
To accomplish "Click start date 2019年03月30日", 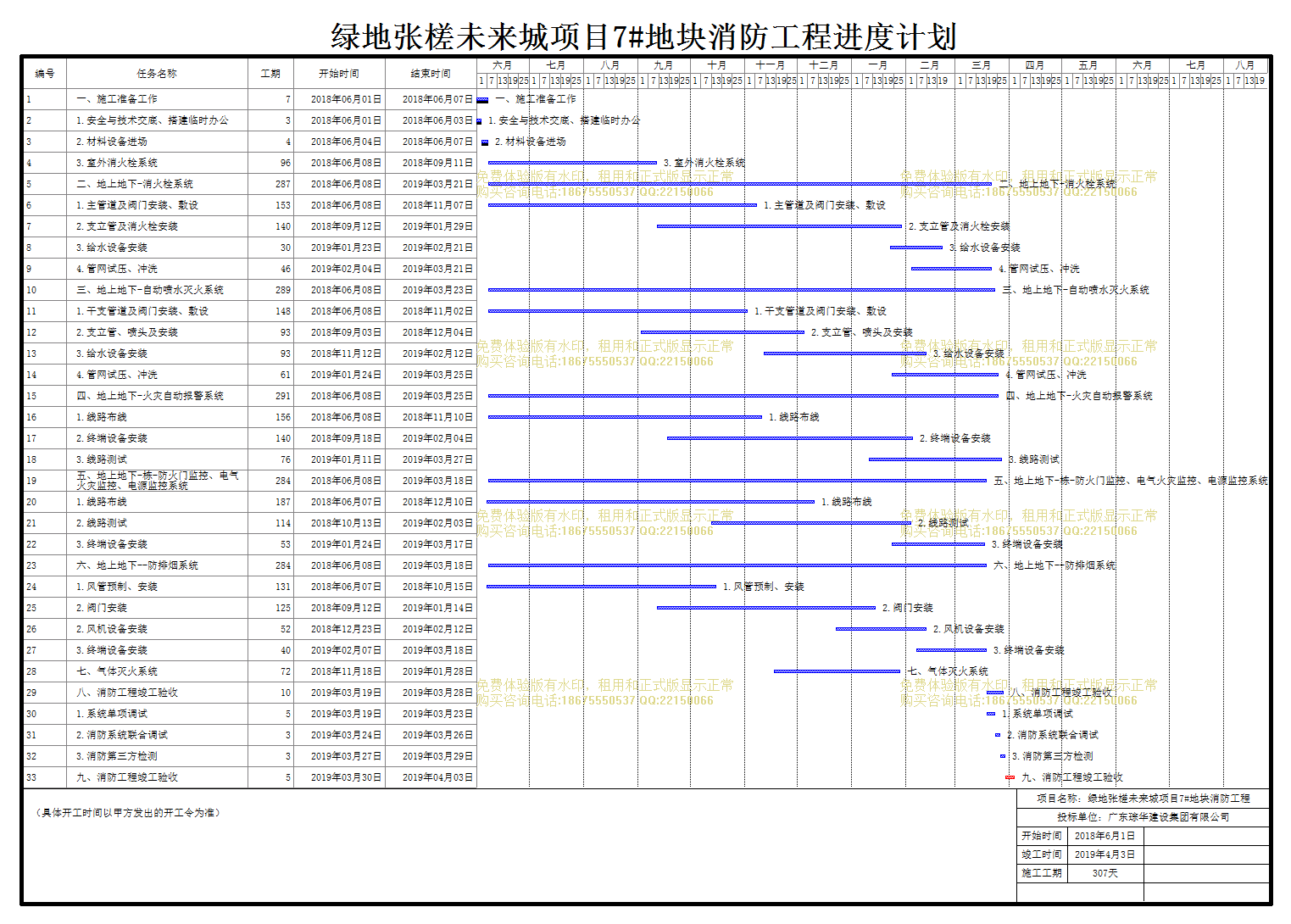I will (346, 777).
